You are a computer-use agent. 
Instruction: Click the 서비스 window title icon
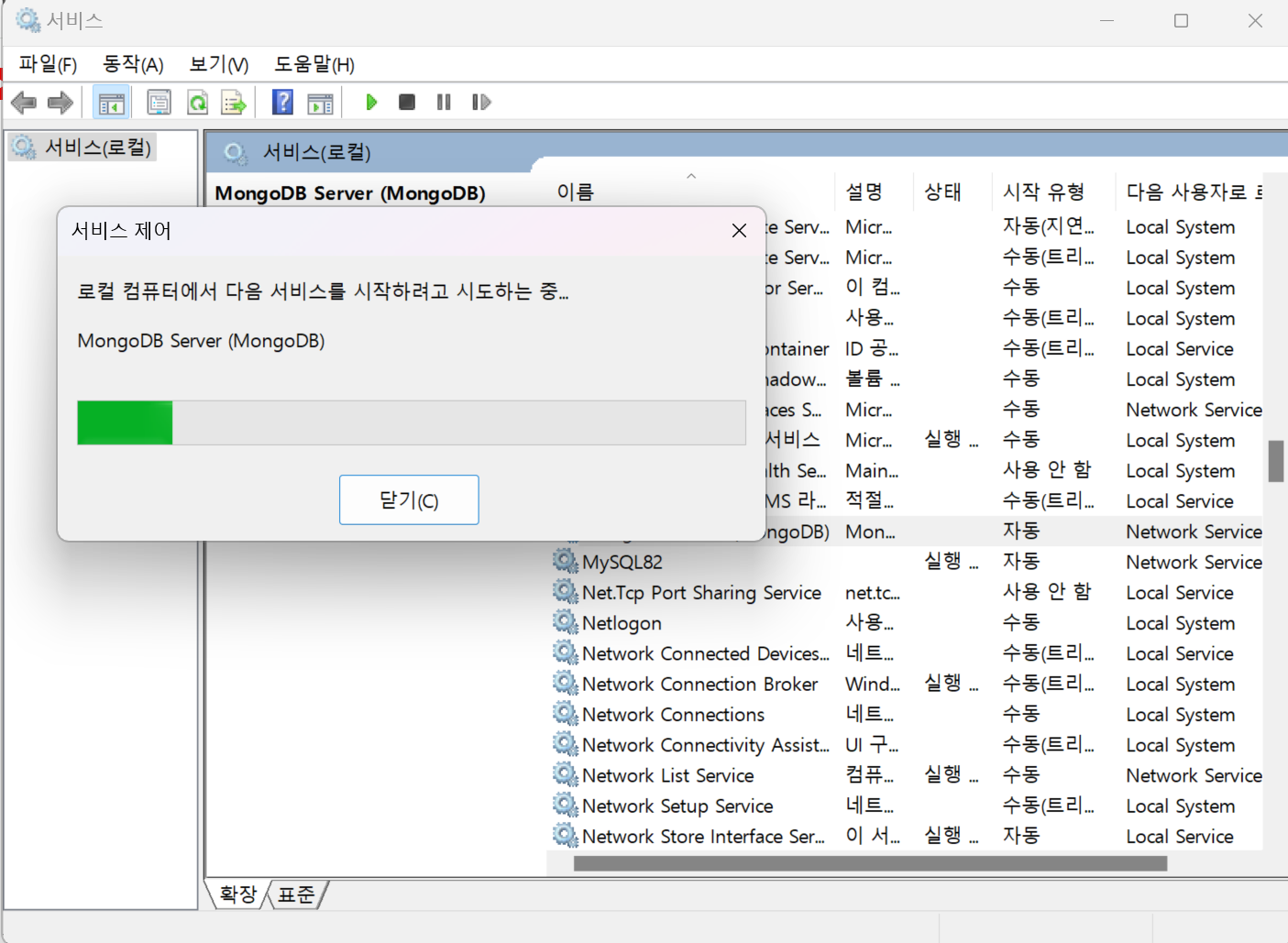[28, 20]
